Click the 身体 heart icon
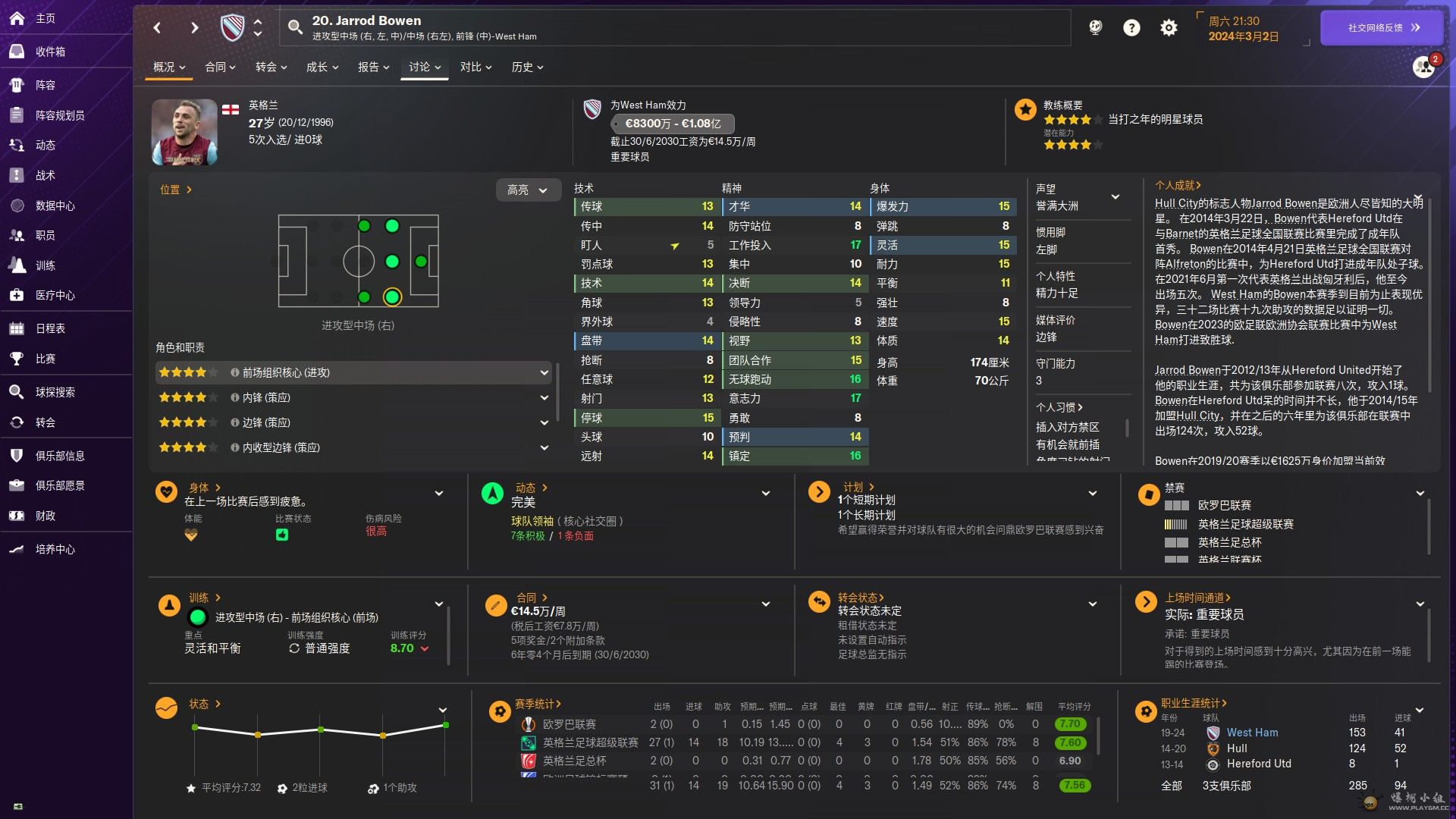This screenshot has width=1456, height=819. point(166,492)
